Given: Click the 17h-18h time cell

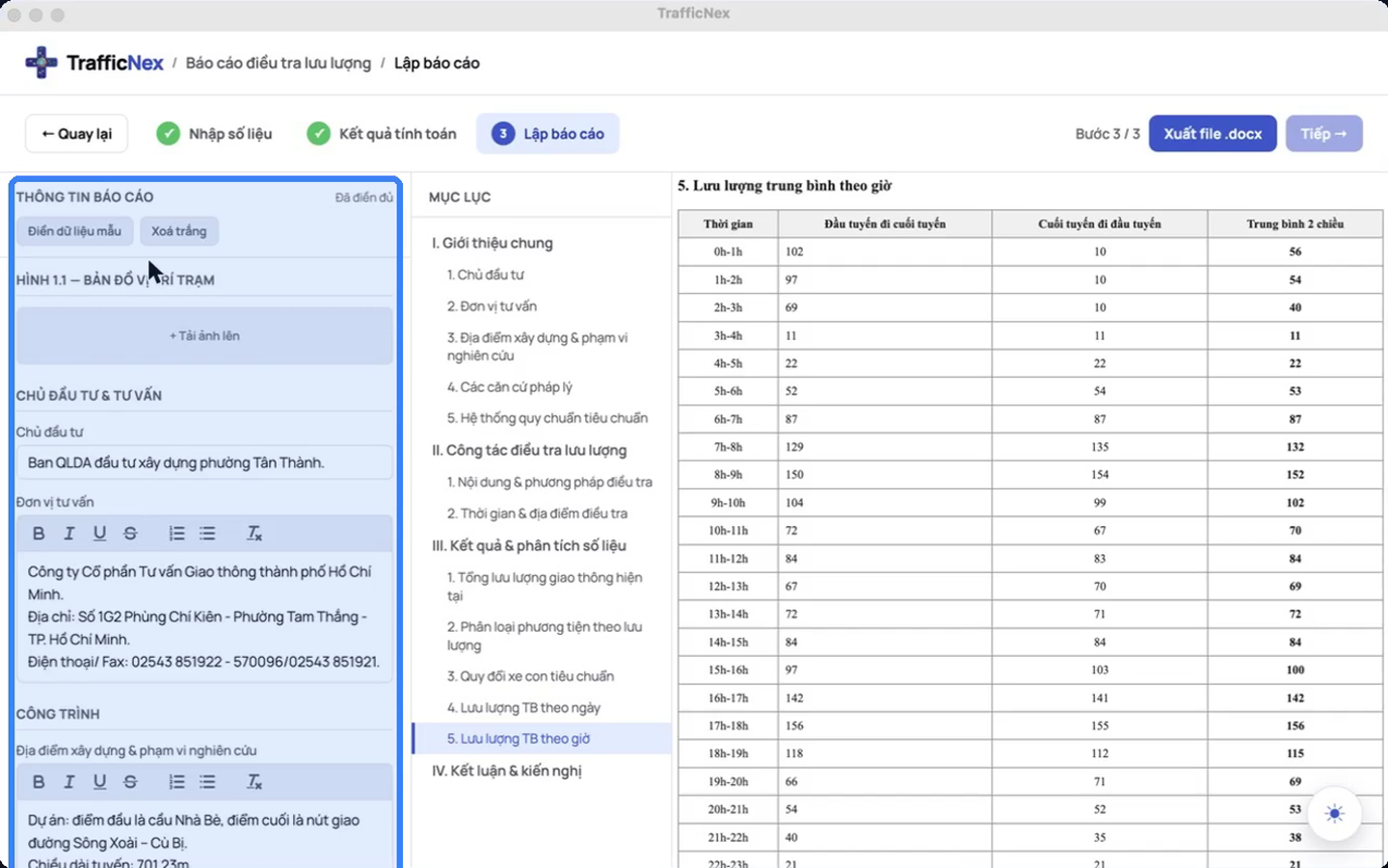Looking at the screenshot, I should (x=728, y=725).
